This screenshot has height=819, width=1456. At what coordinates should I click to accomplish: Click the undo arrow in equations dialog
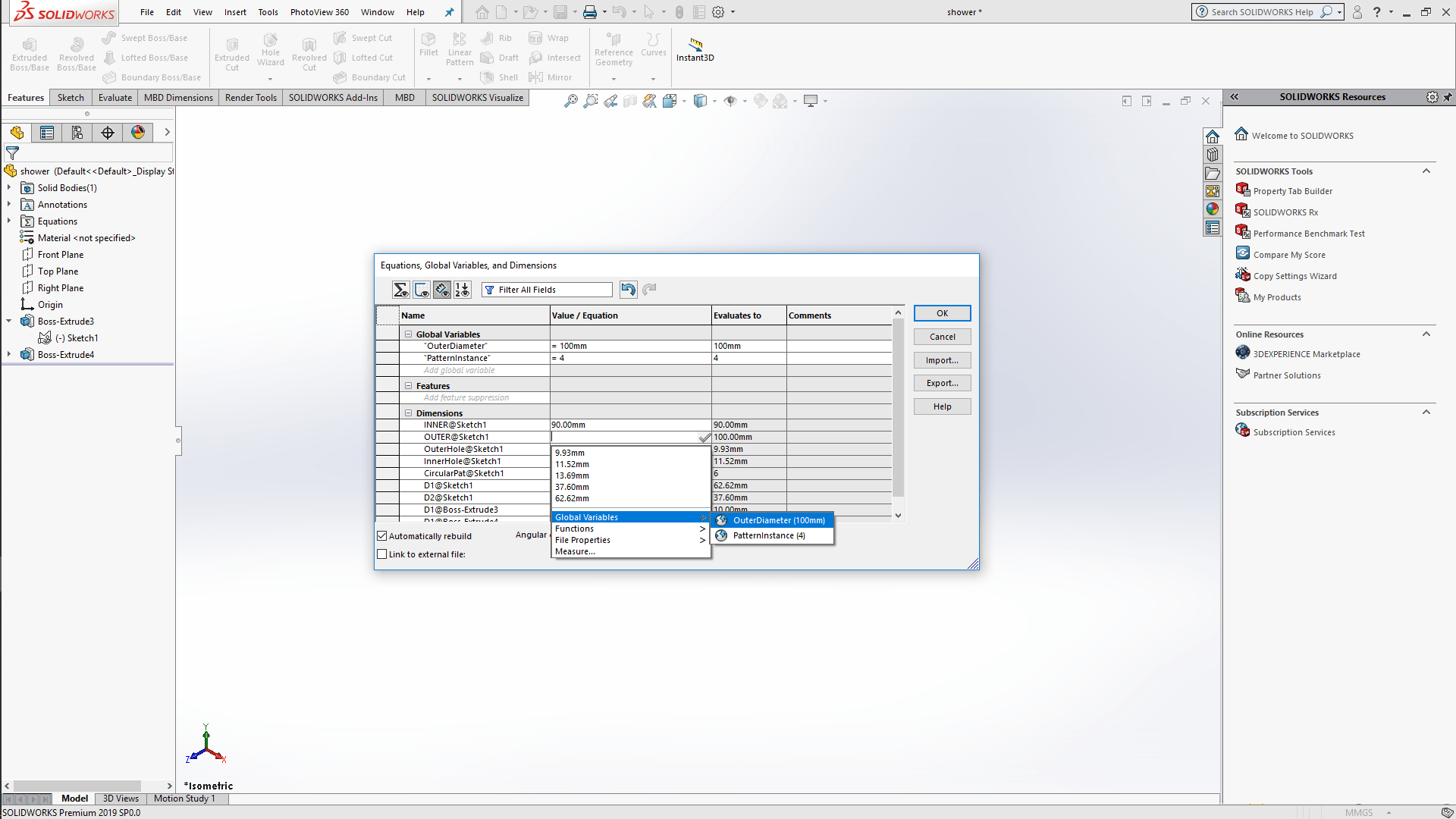pyautogui.click(x=628, y=289)
